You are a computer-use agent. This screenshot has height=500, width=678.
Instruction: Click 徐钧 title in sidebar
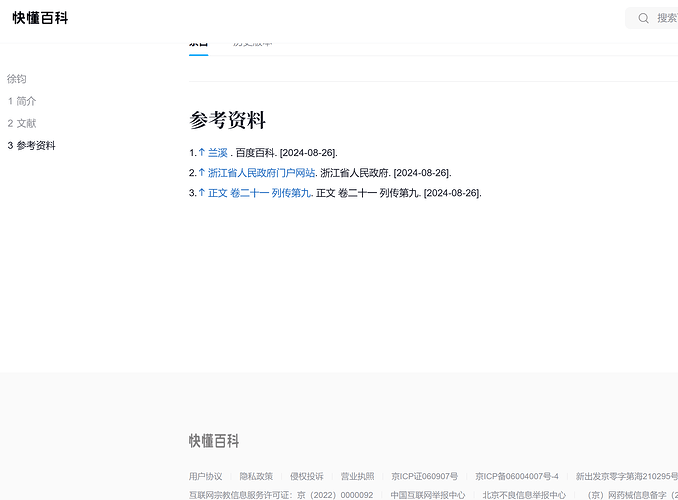point(17,79)
